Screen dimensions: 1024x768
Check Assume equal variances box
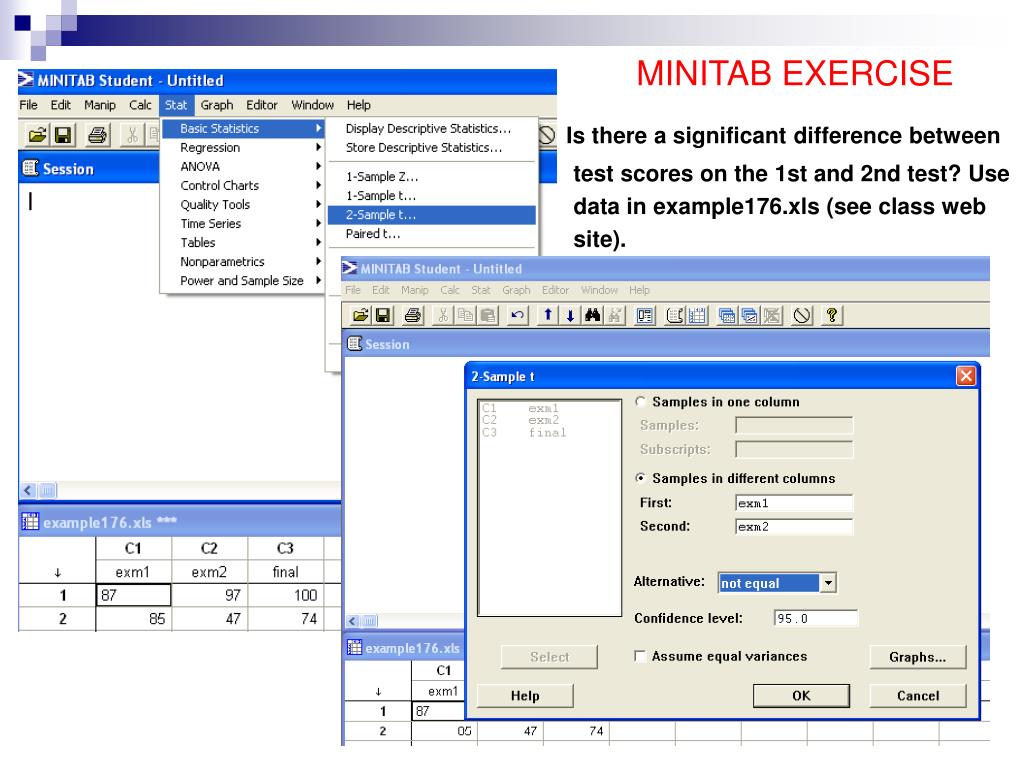pyautogui.click(x=640, y=656)
